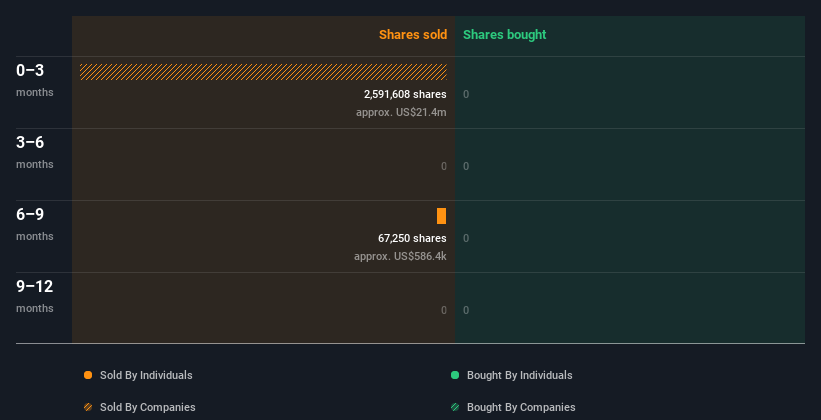Image resolution: width=821 pixels, height=420 pixels.
Task: Click the approx. US$586.4k text
Action: pos(400,256)
